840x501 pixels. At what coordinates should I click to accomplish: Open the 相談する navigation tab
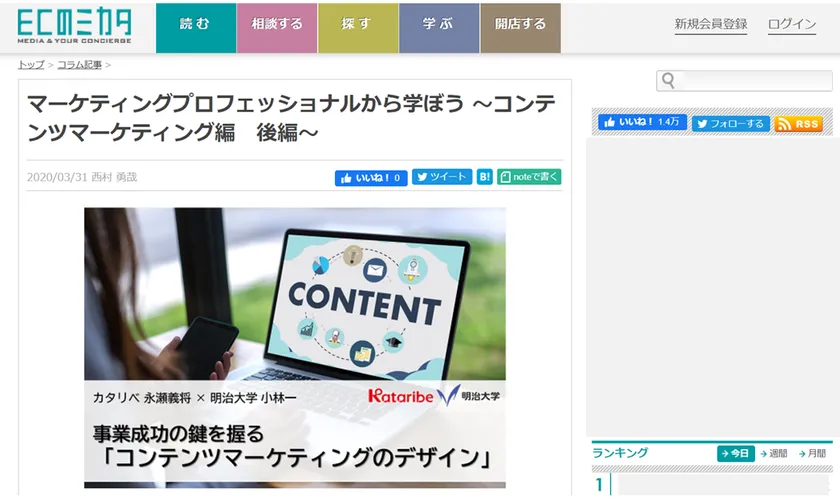[277, 28]
